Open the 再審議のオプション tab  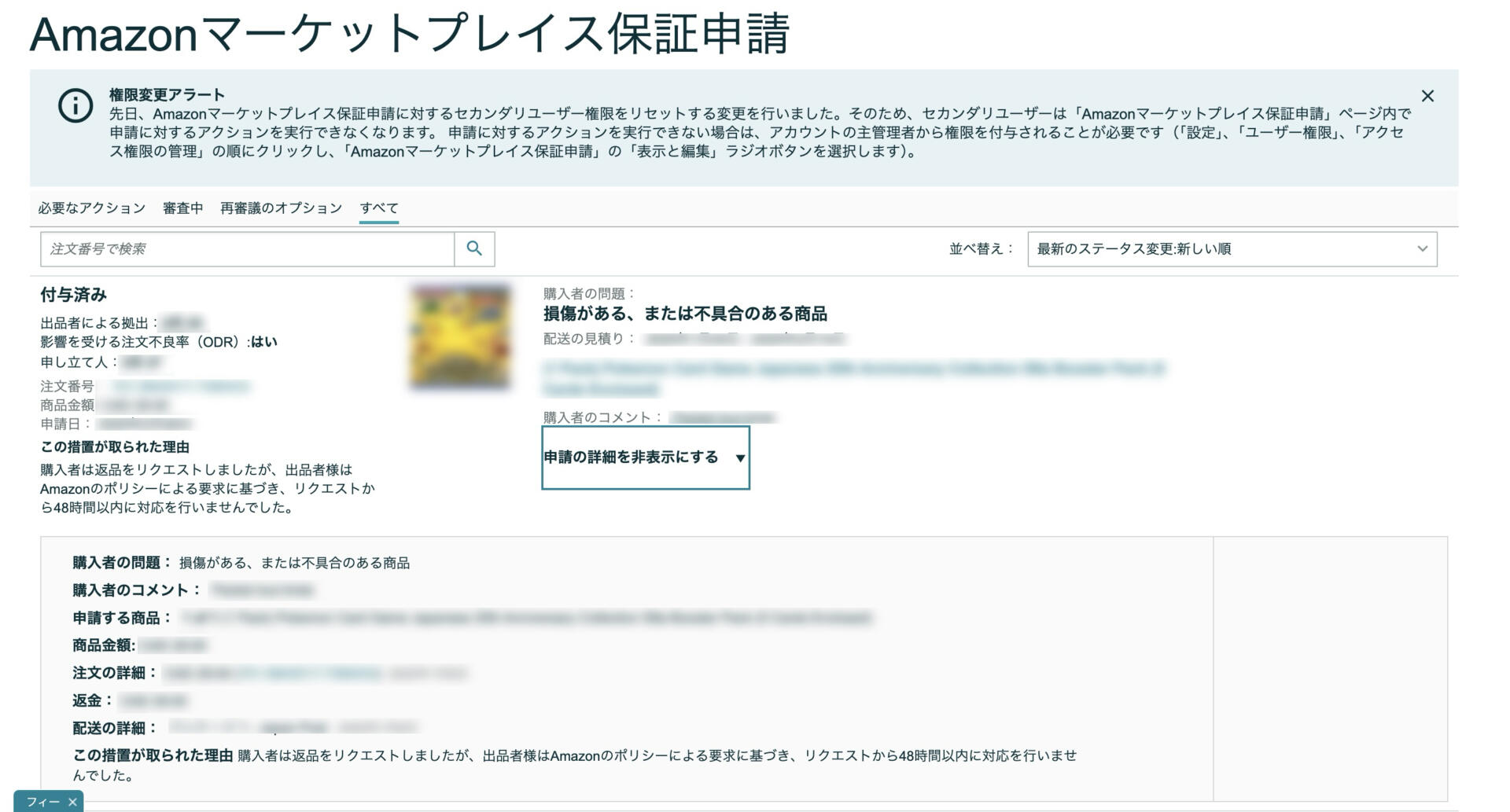[281, 208]
